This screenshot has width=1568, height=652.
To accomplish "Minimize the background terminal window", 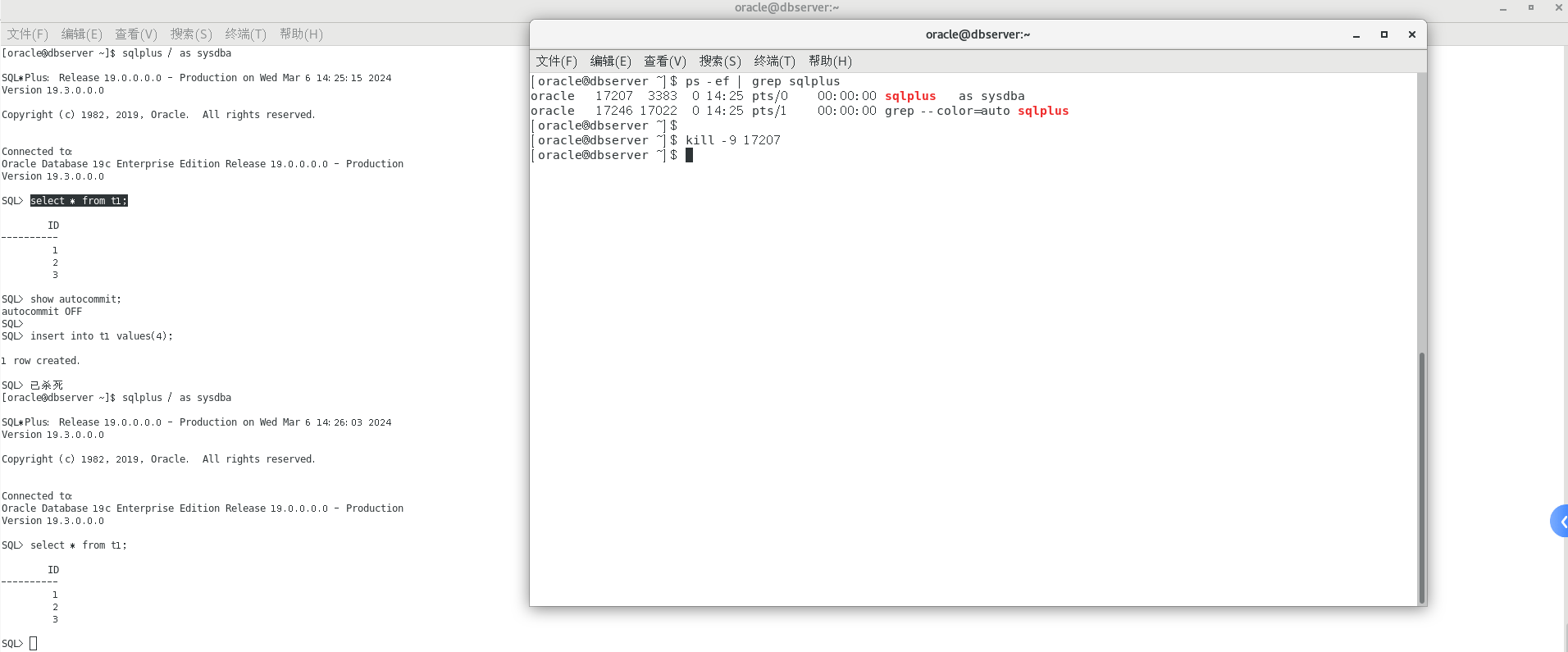I will point(1503,8).
